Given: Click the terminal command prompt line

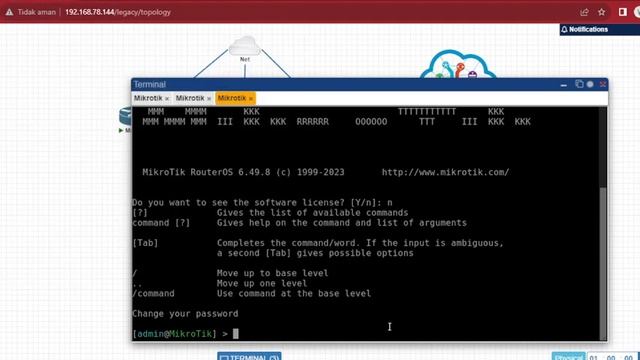Looking at the screenshot, I should click(185, 334).
